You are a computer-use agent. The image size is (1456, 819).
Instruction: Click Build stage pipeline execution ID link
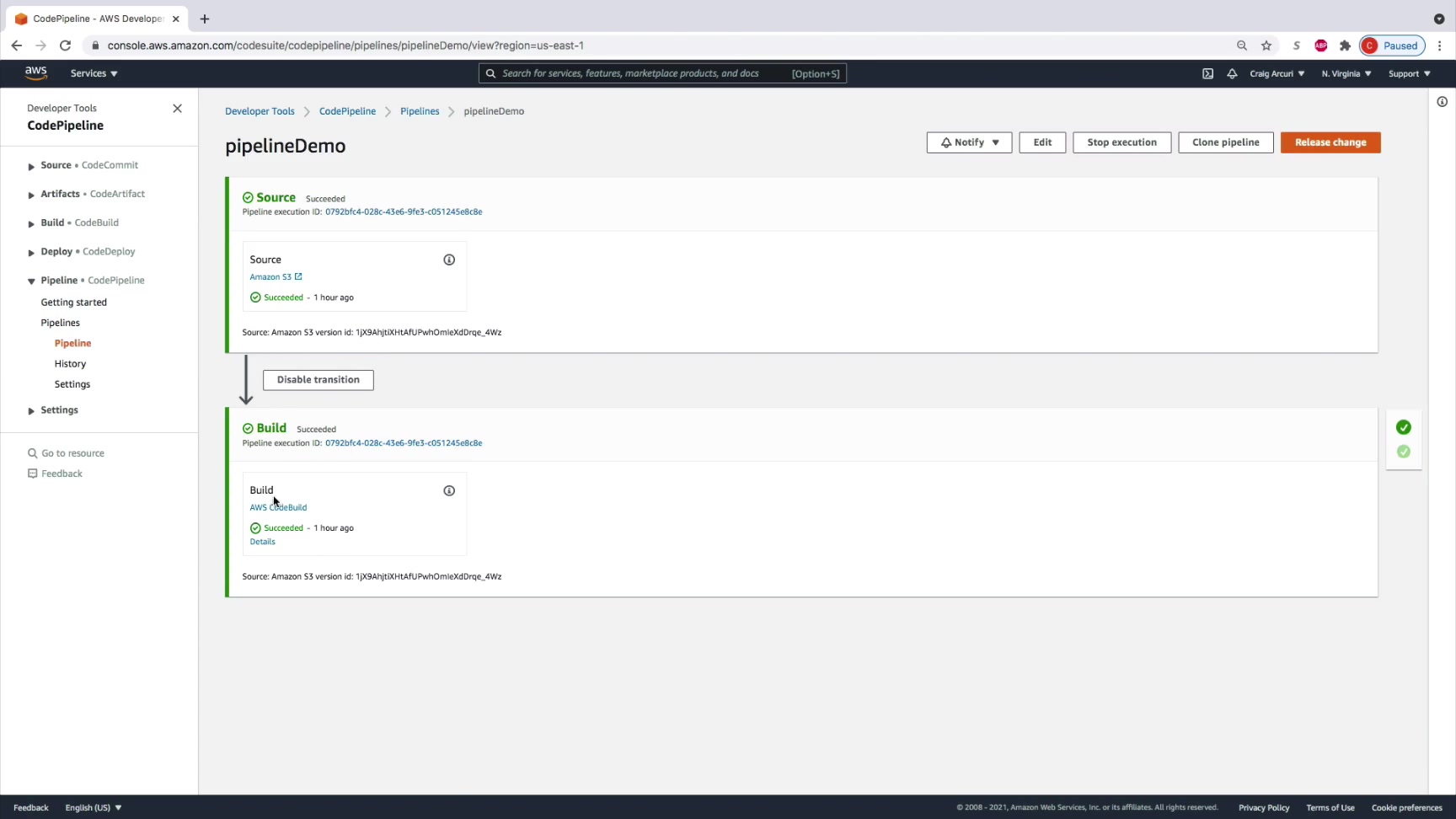tap(404, 443)
